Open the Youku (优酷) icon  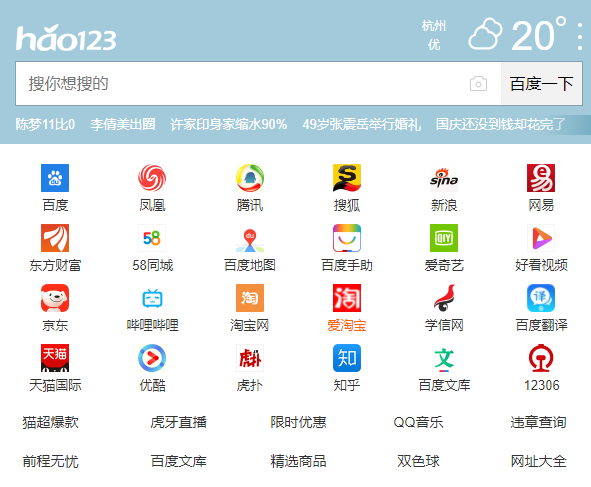pos(152,358)
